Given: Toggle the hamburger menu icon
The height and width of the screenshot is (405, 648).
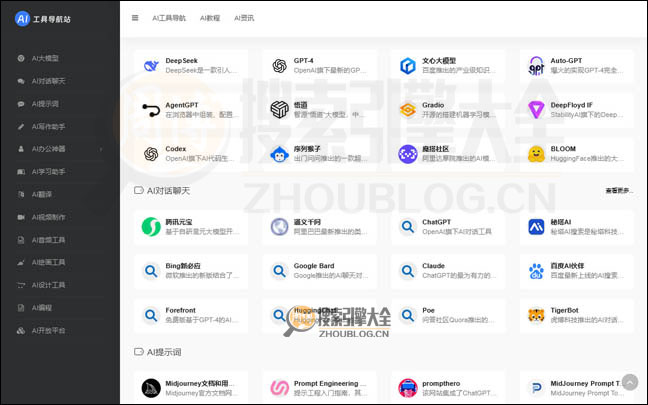Looking at the screenshot, I should [135, 18].
